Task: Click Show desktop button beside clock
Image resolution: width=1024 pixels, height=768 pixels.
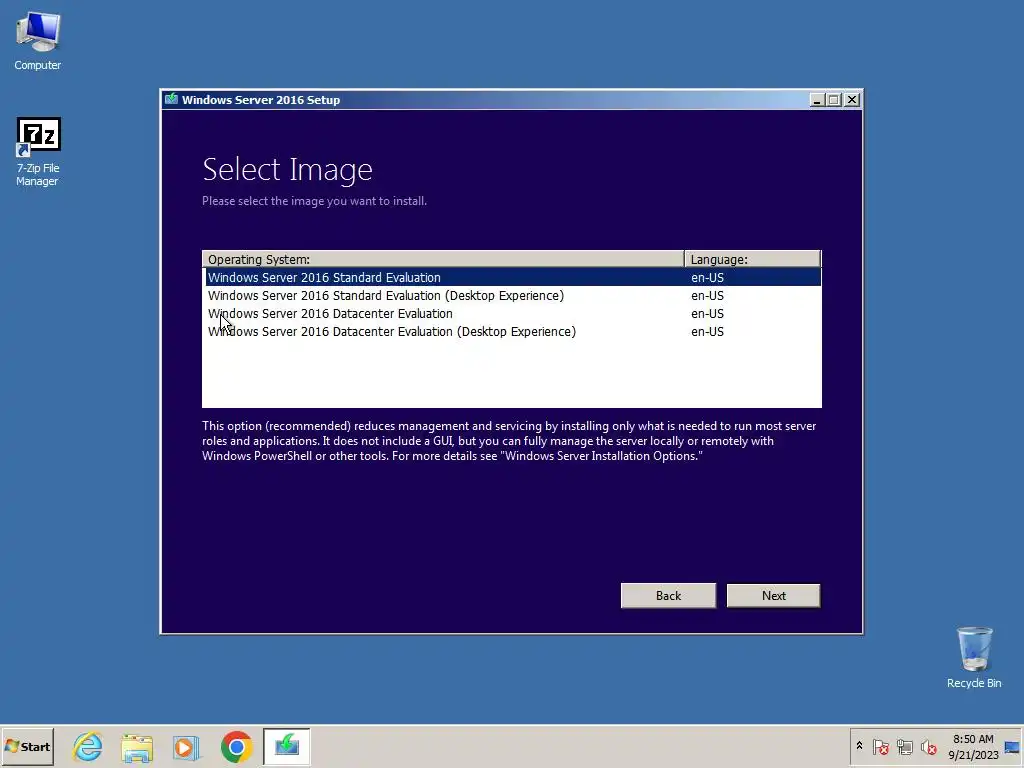Action: (x=1013, y=746)
